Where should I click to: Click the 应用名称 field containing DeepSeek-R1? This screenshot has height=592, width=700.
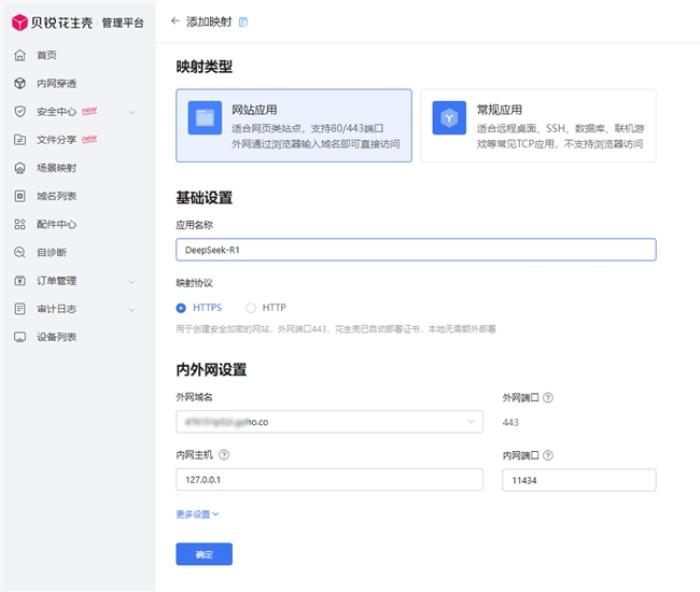click(416, 250)
